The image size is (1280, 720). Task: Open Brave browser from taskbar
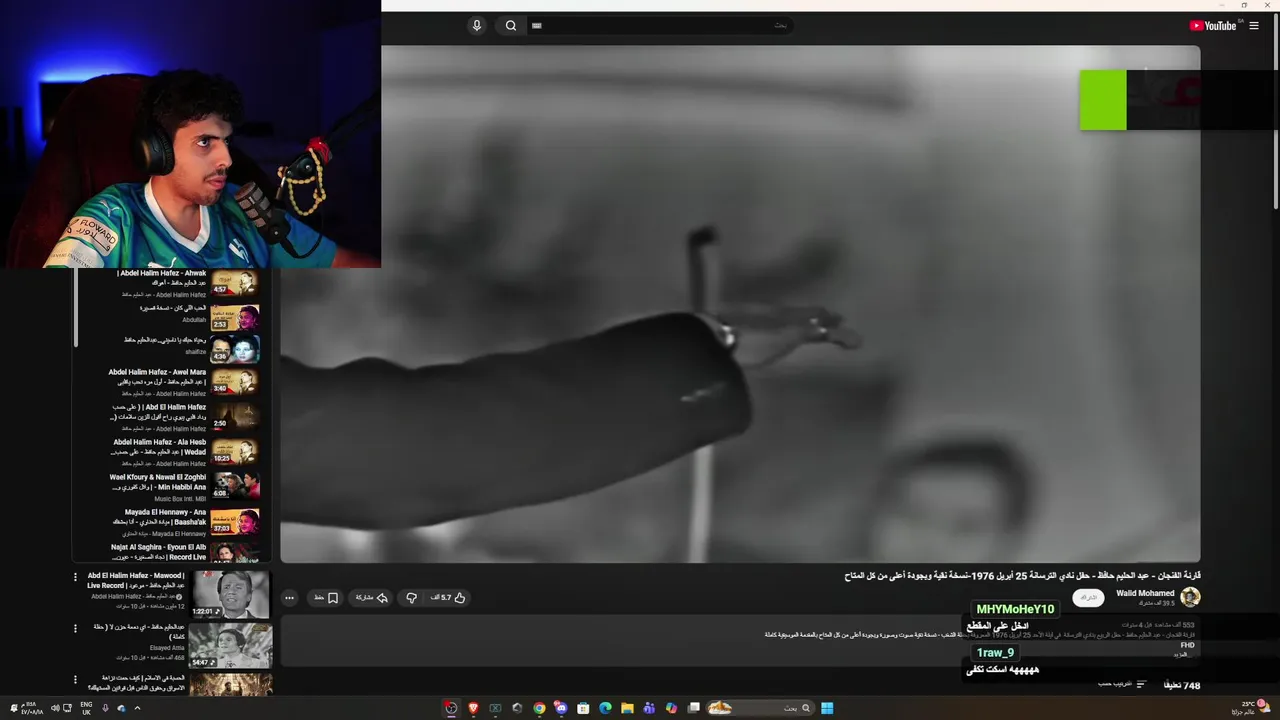tap(473, 708)
